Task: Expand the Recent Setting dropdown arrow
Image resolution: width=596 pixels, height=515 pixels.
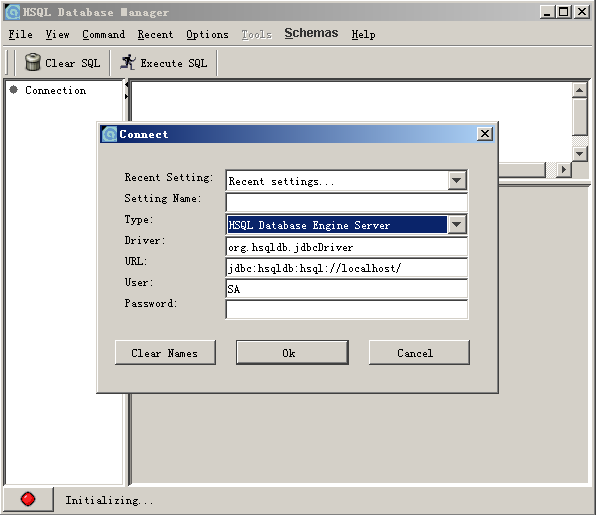Action: 457,181
